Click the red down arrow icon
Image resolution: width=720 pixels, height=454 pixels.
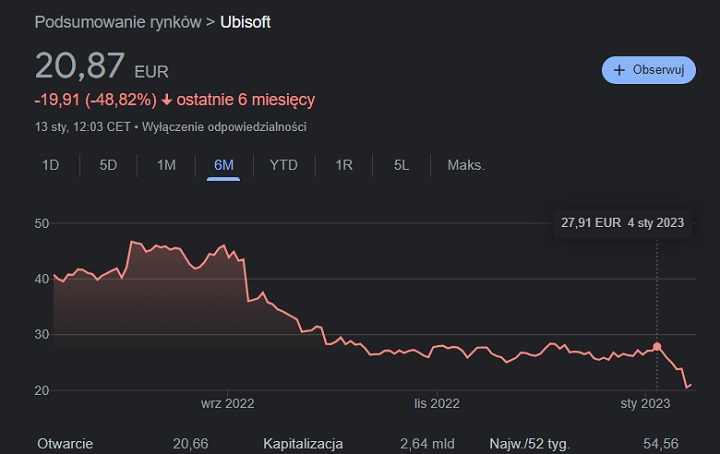[167, 100]
